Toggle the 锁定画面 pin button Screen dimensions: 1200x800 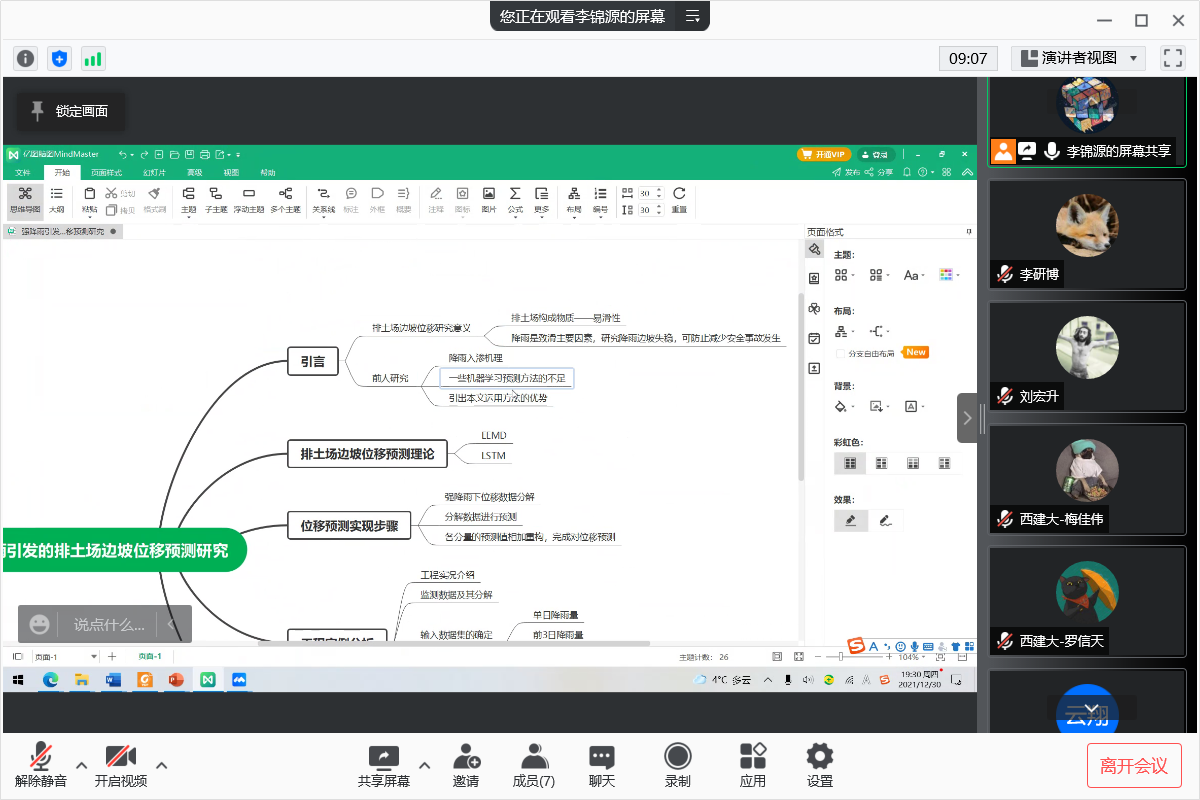point(71,111)
